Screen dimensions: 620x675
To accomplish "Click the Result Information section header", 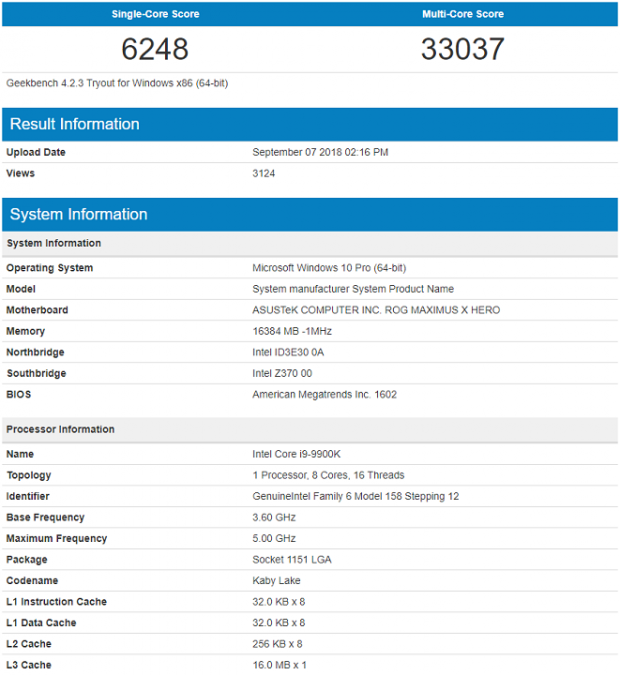I will (310, 124).
